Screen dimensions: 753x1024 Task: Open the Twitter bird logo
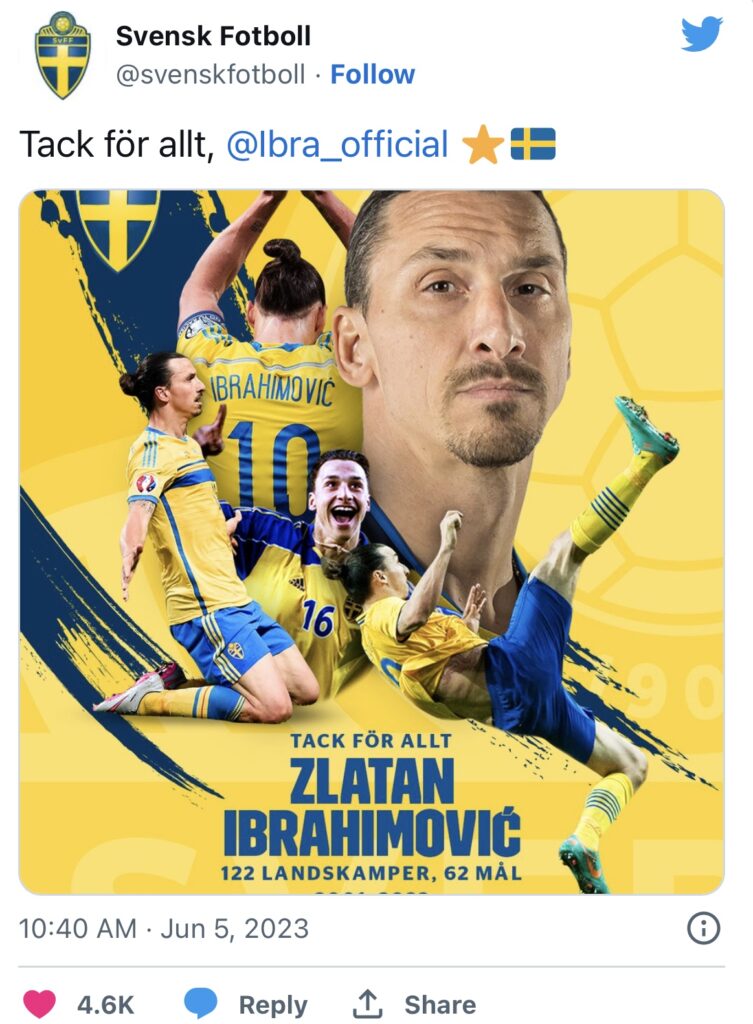click(702, 34)
